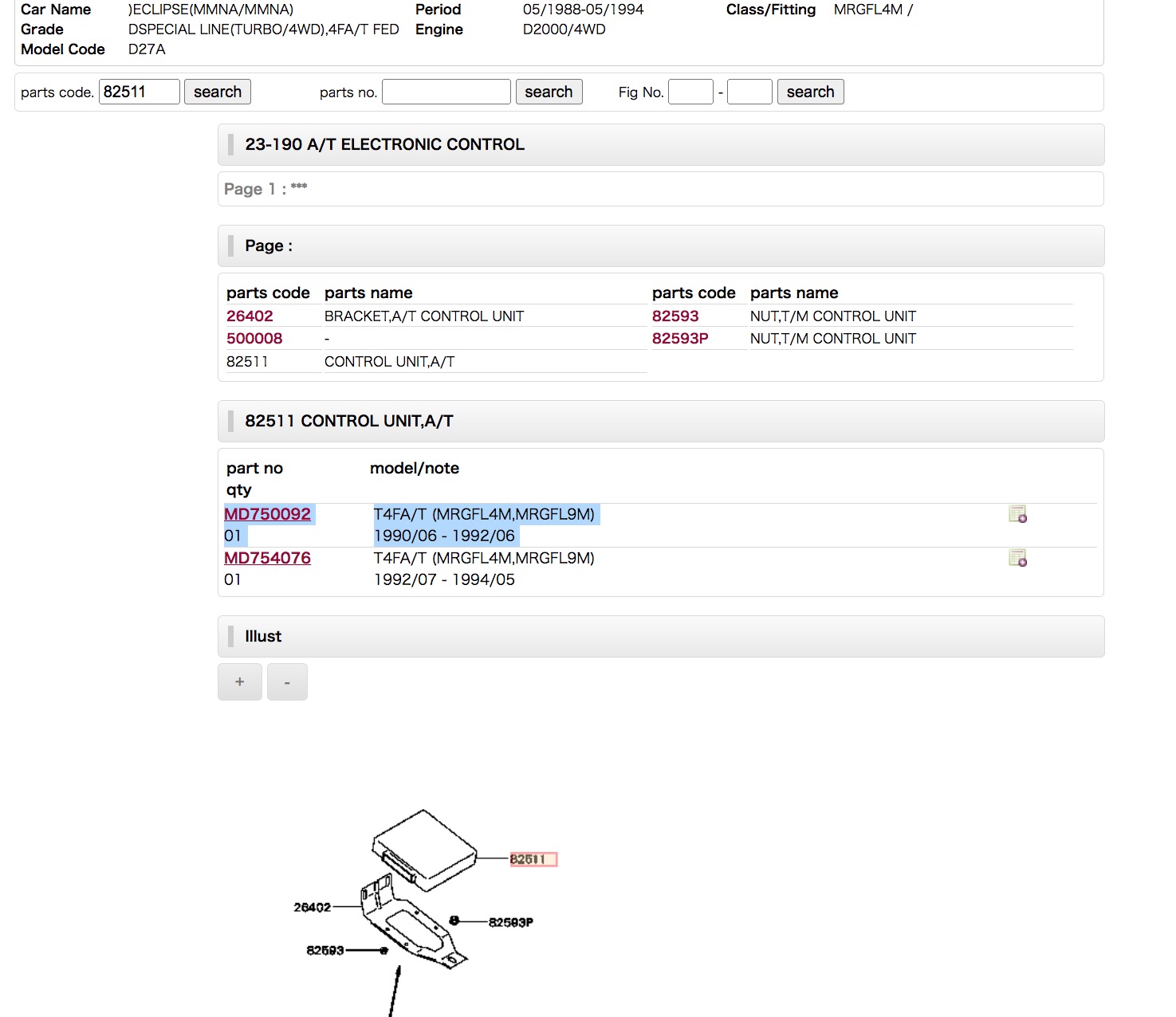Select the '23-190 A/T ELECTRONIC CONTROL' header

point(661,144)
